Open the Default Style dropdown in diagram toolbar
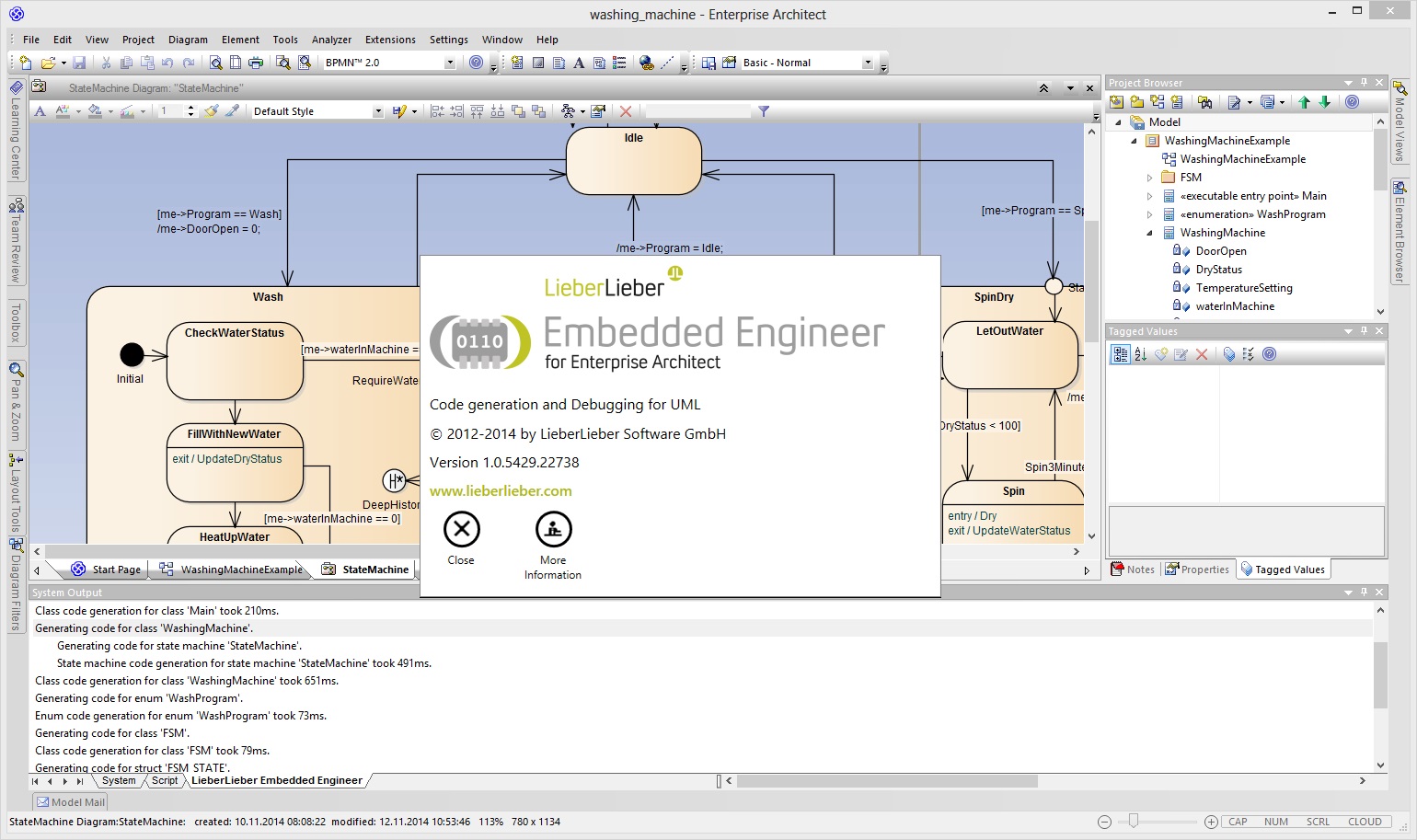This screenshot has width=1417, height=840. coord(377,110)
